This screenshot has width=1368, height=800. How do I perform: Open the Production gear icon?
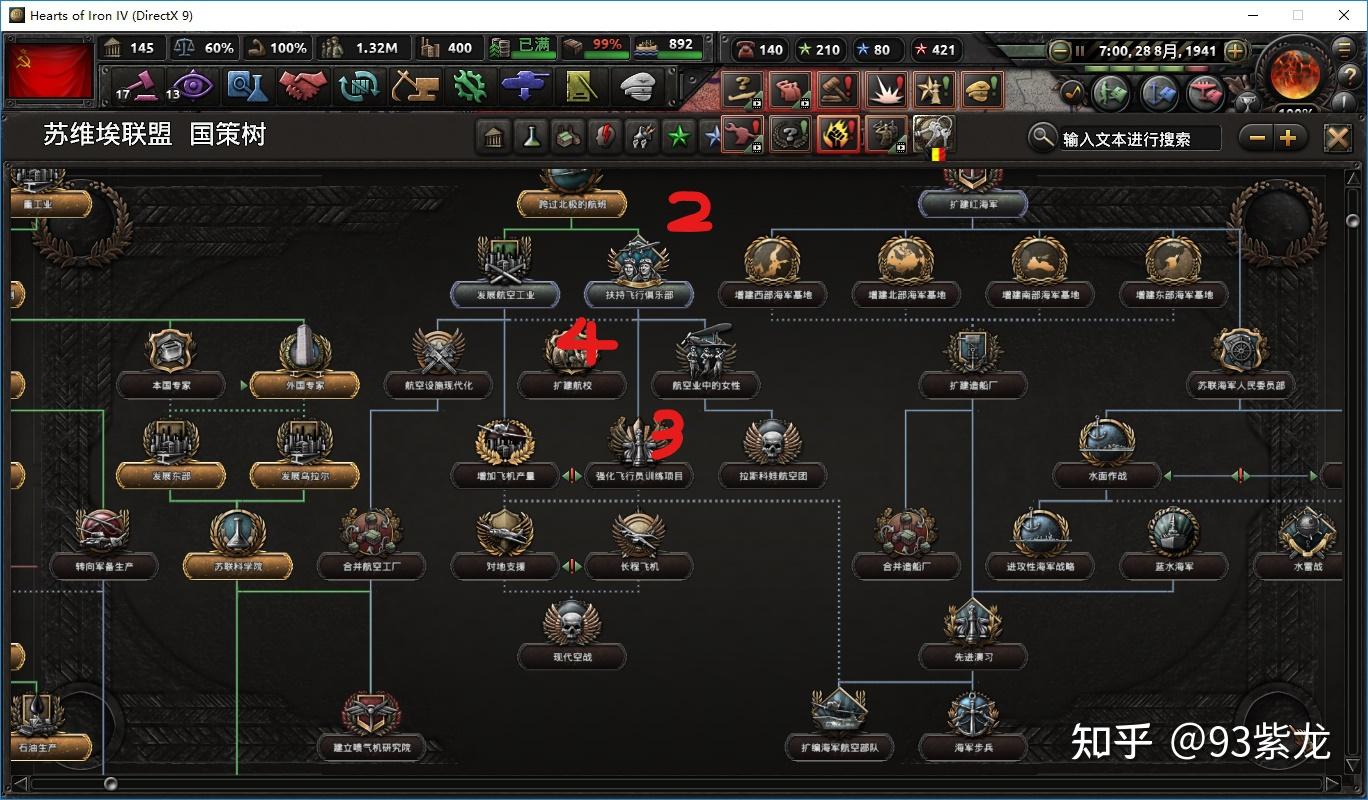[x=469, y=87]
